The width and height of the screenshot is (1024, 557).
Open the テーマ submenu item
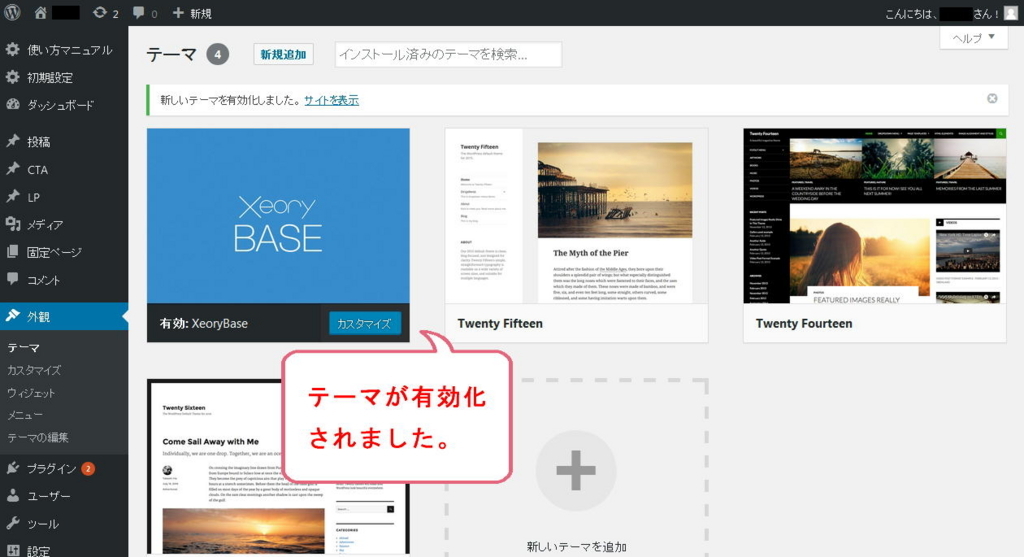point(24,348)
